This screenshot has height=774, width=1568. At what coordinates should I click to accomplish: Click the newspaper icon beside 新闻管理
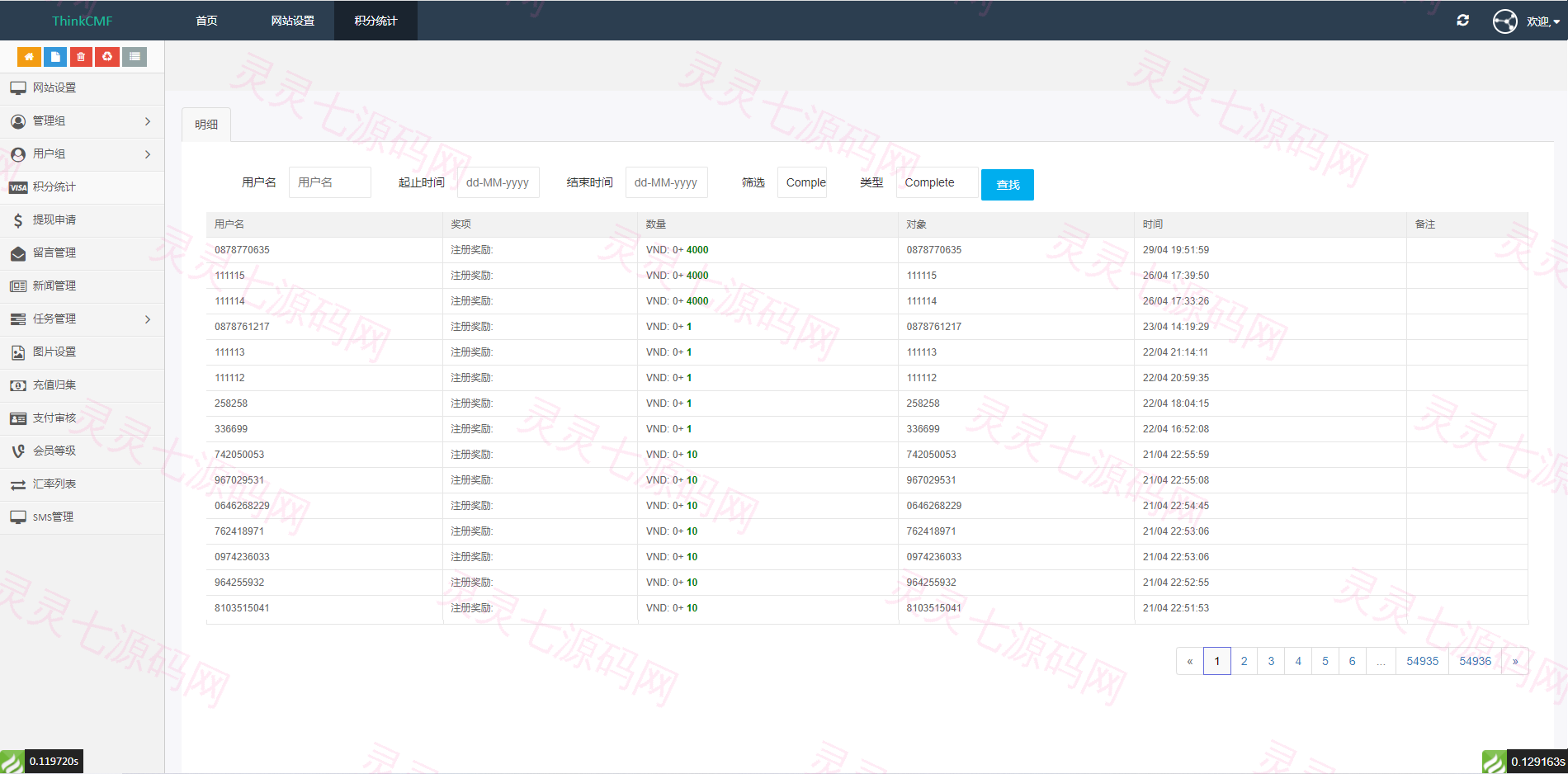pos(18,286)
